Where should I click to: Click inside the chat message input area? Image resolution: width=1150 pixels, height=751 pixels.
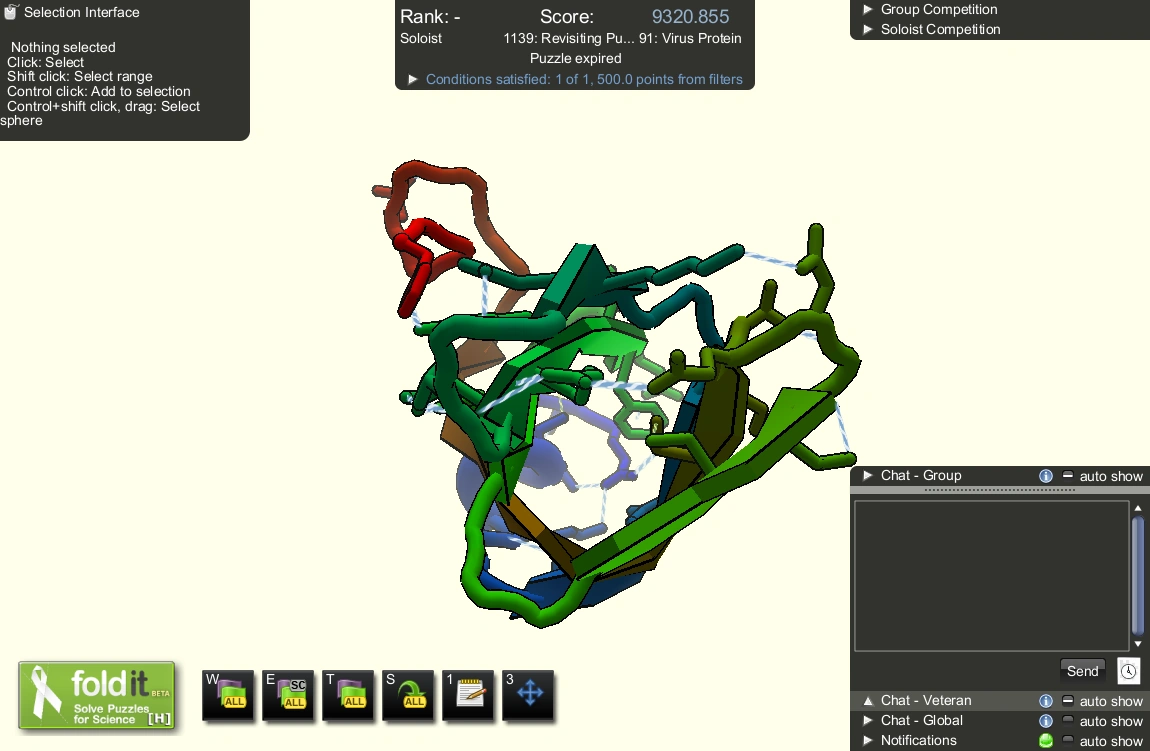(990, 575)
